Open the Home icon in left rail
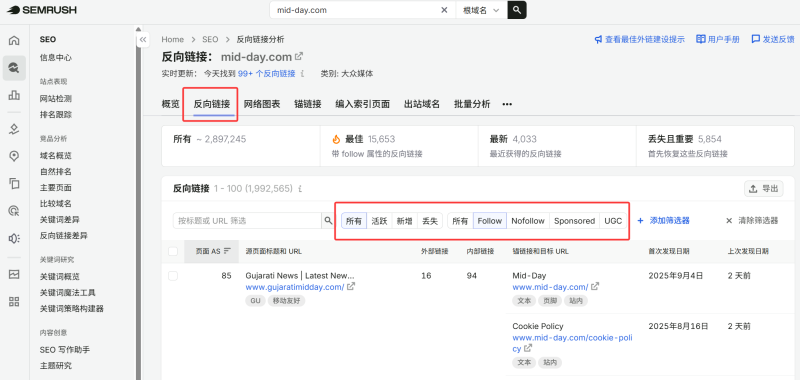This screenshot has width=800, height=380. point(14,40)
